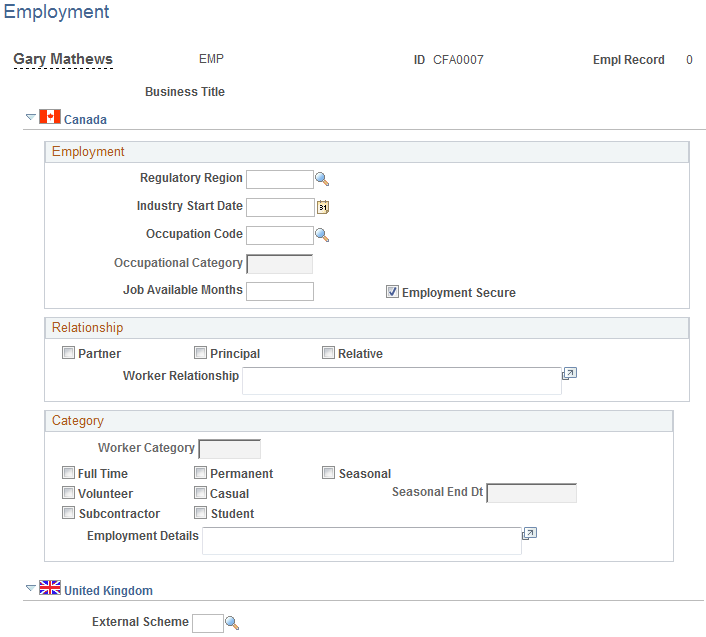
Task: Click the United Kingdom flag icon
Action: pyautogui.click(x=50, y=587)
